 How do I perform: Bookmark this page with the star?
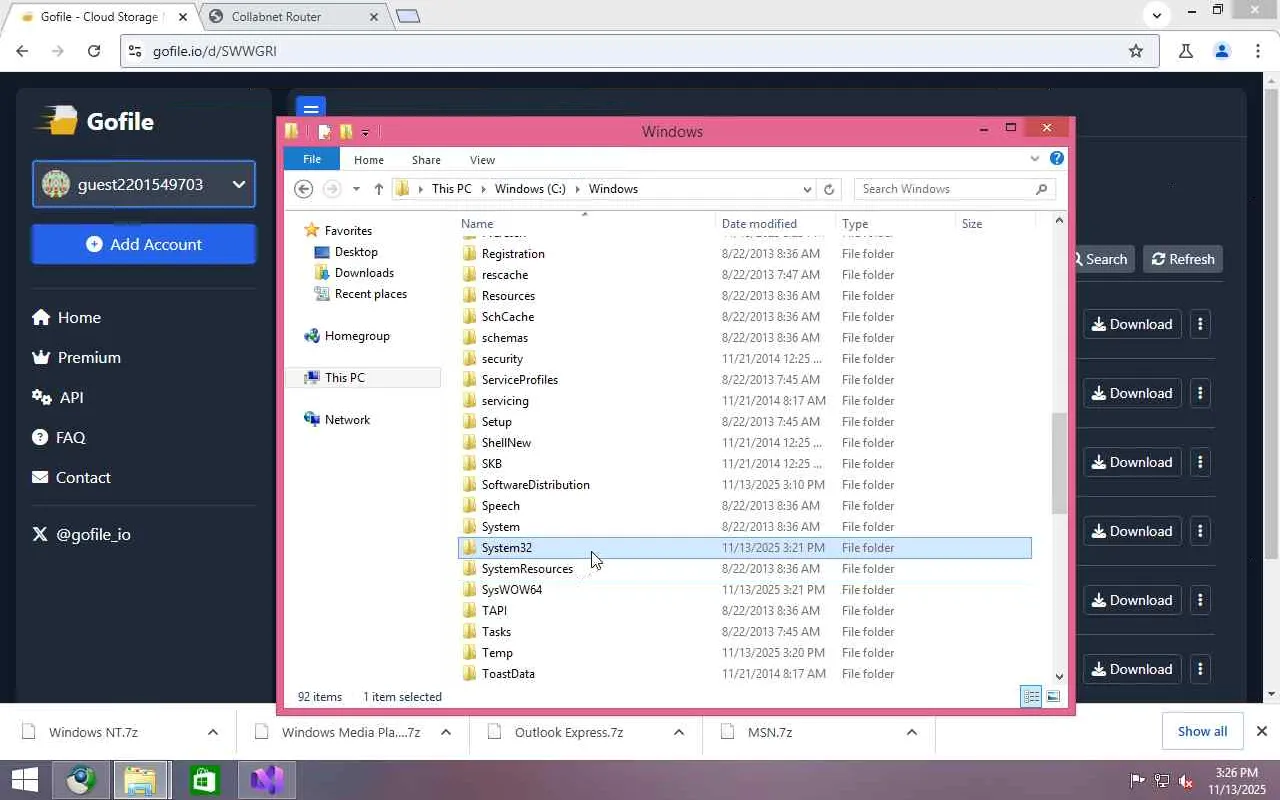click(1136, 51)
